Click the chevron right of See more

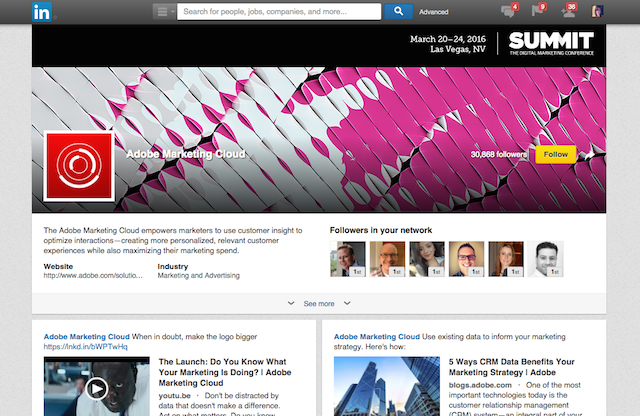(x=347, y=303)
